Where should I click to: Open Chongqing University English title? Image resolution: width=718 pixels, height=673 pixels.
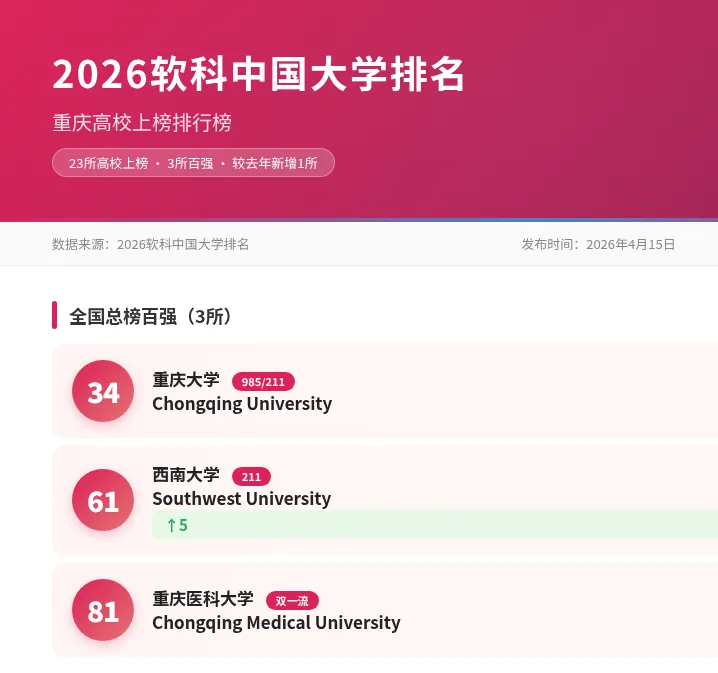point(242,404)
